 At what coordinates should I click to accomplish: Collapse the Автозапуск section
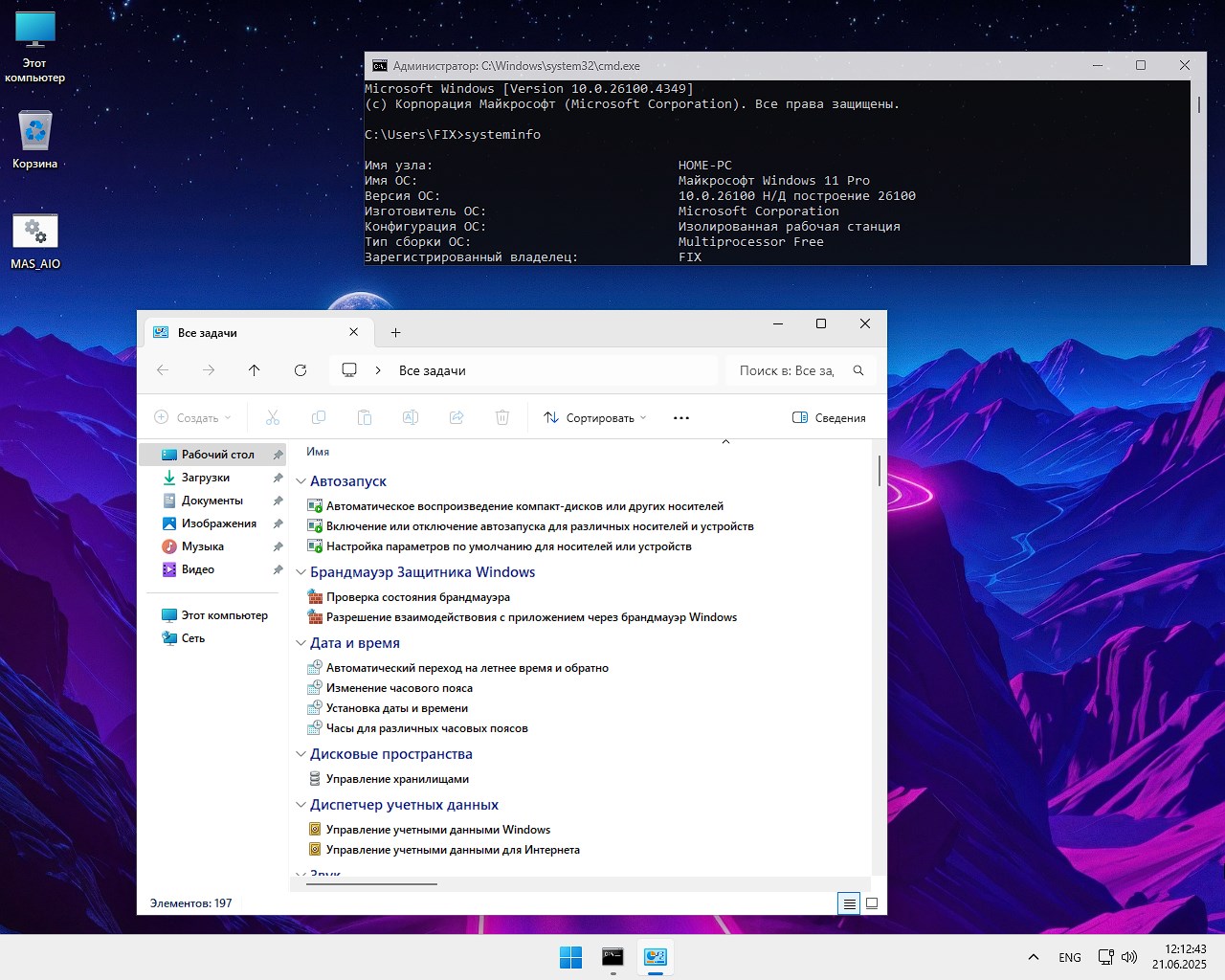(301, 480)
